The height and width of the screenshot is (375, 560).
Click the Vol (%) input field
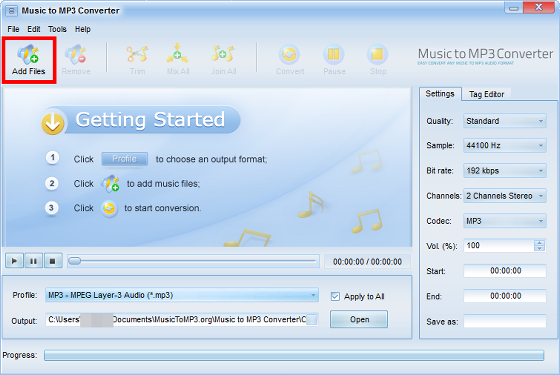[499, 246]
